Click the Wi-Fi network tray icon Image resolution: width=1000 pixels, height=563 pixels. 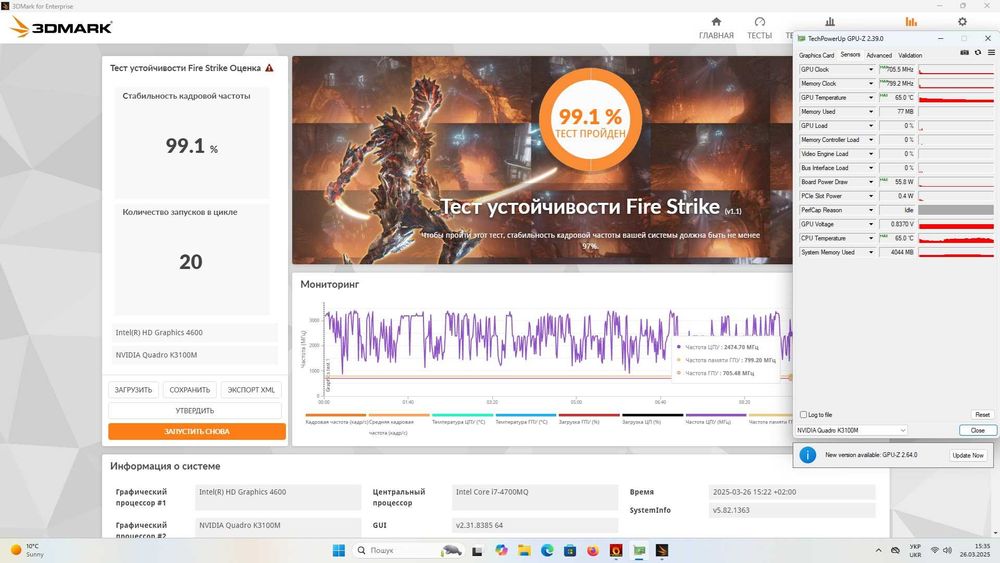click(935, 550)
